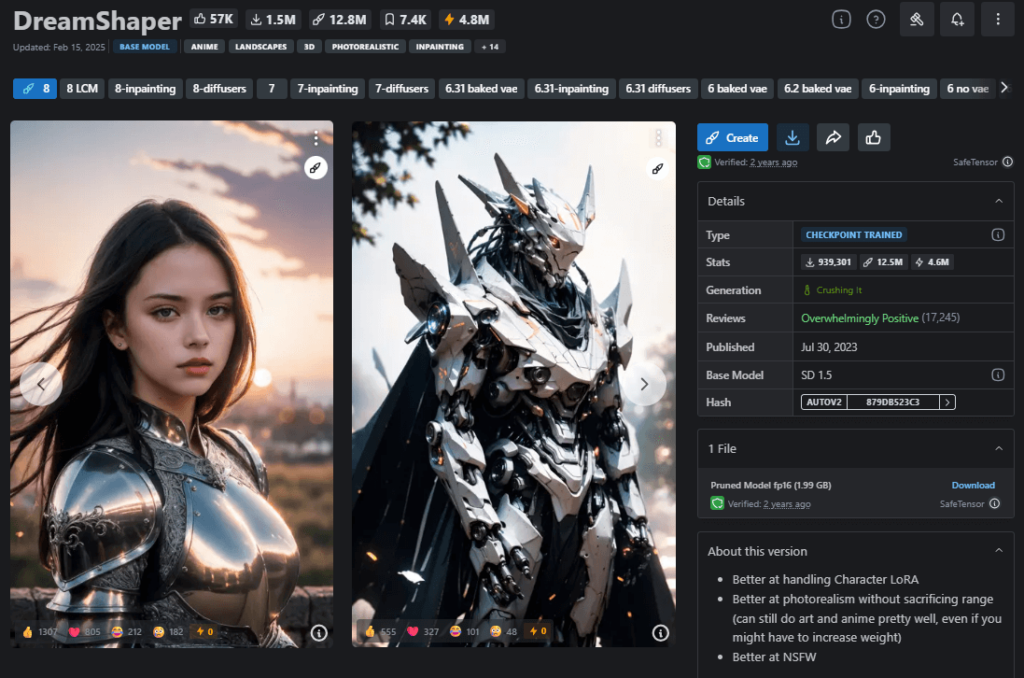Click the info icon next to SafeTensor
Viewport: 1024px width, 678px height.
point(1009,161)
